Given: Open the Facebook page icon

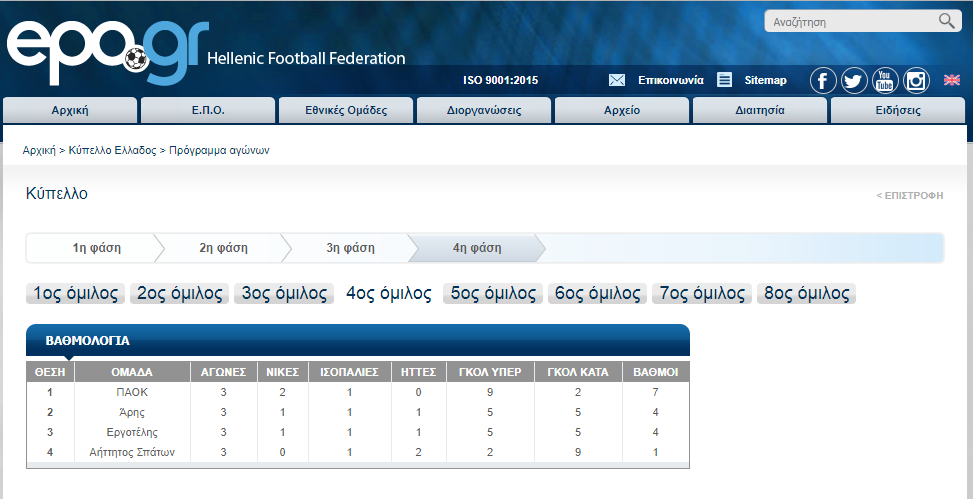Looking at the screenshot, I should pos(823,81).
